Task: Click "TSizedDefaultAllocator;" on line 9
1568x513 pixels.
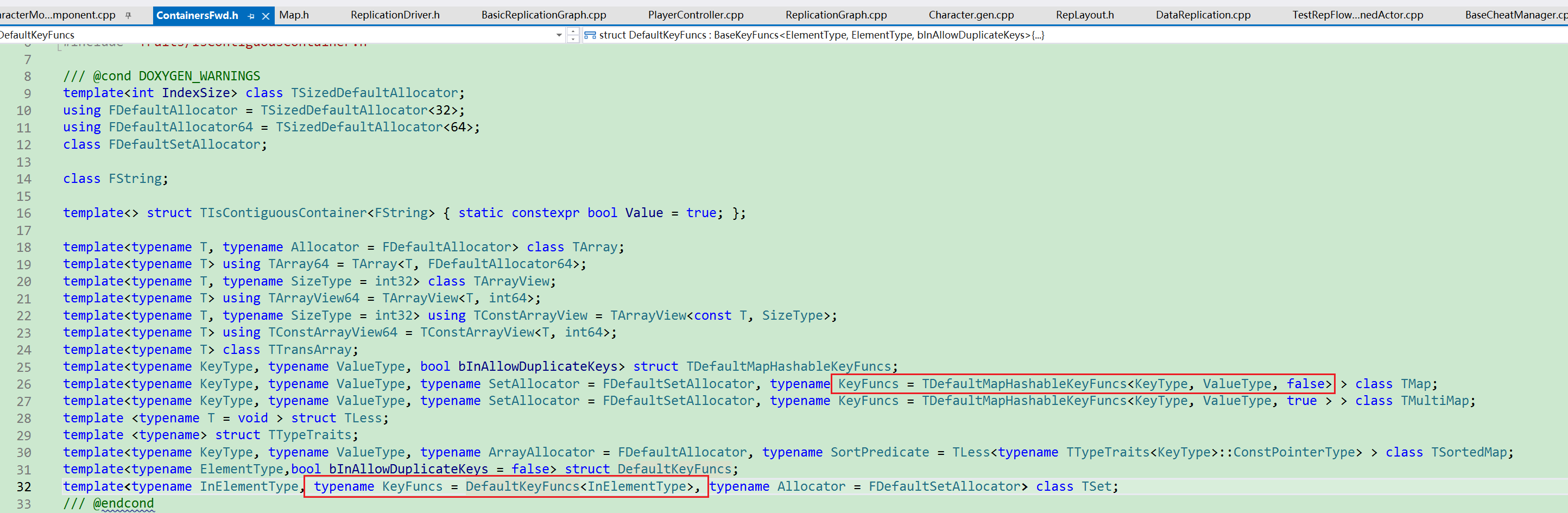Action: pos(377,93)
